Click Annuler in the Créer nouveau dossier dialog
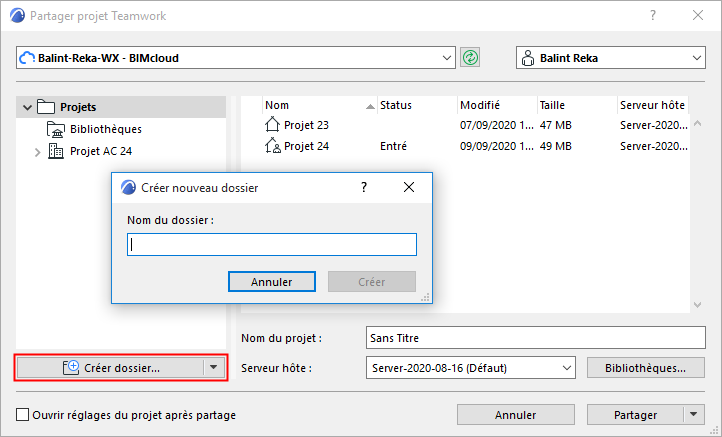 pos(272,282)
